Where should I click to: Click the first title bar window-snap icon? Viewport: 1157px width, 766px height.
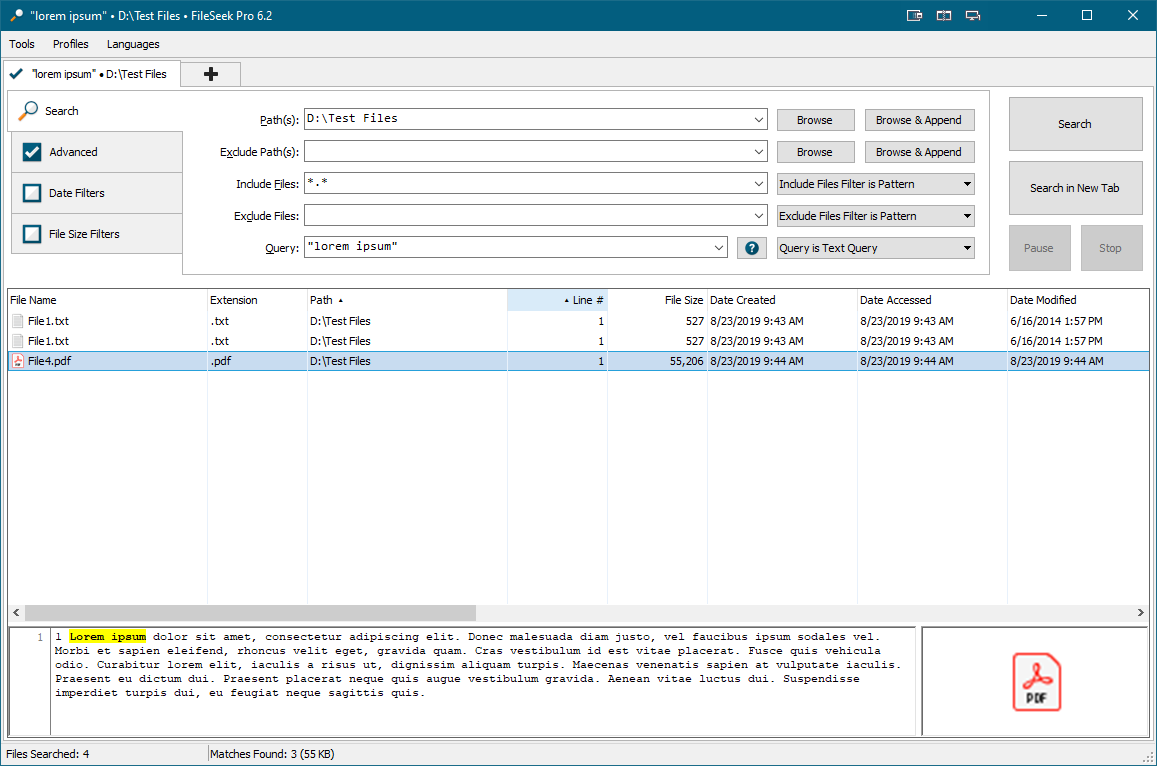(x=914, y=15)
